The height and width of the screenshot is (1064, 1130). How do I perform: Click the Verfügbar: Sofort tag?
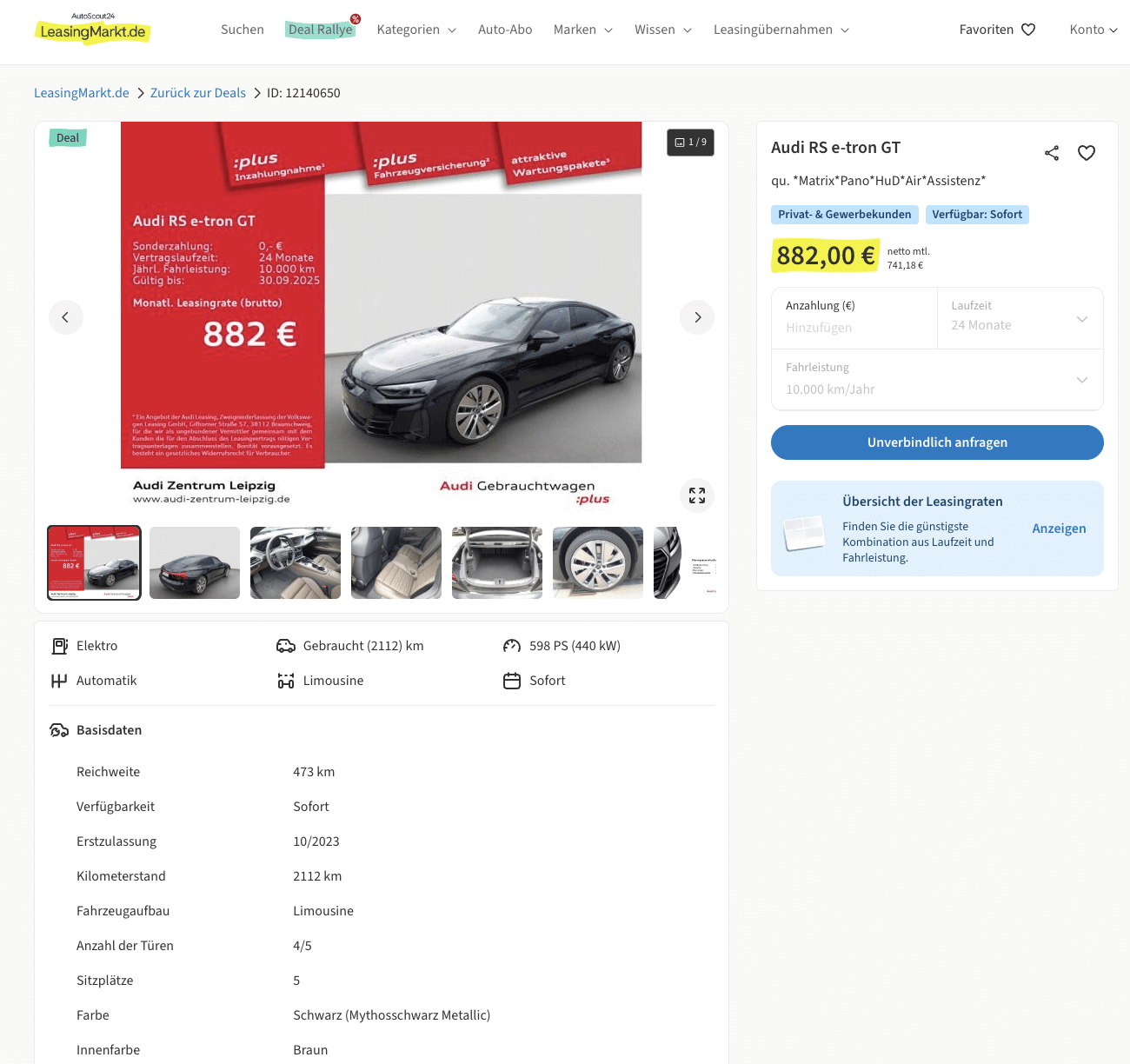(977, 215)
